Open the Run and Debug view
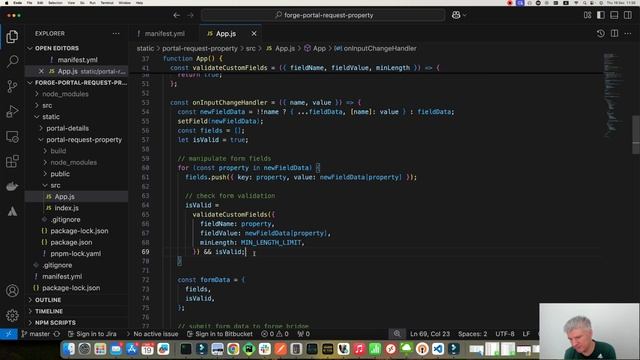 tap(12, 111)
